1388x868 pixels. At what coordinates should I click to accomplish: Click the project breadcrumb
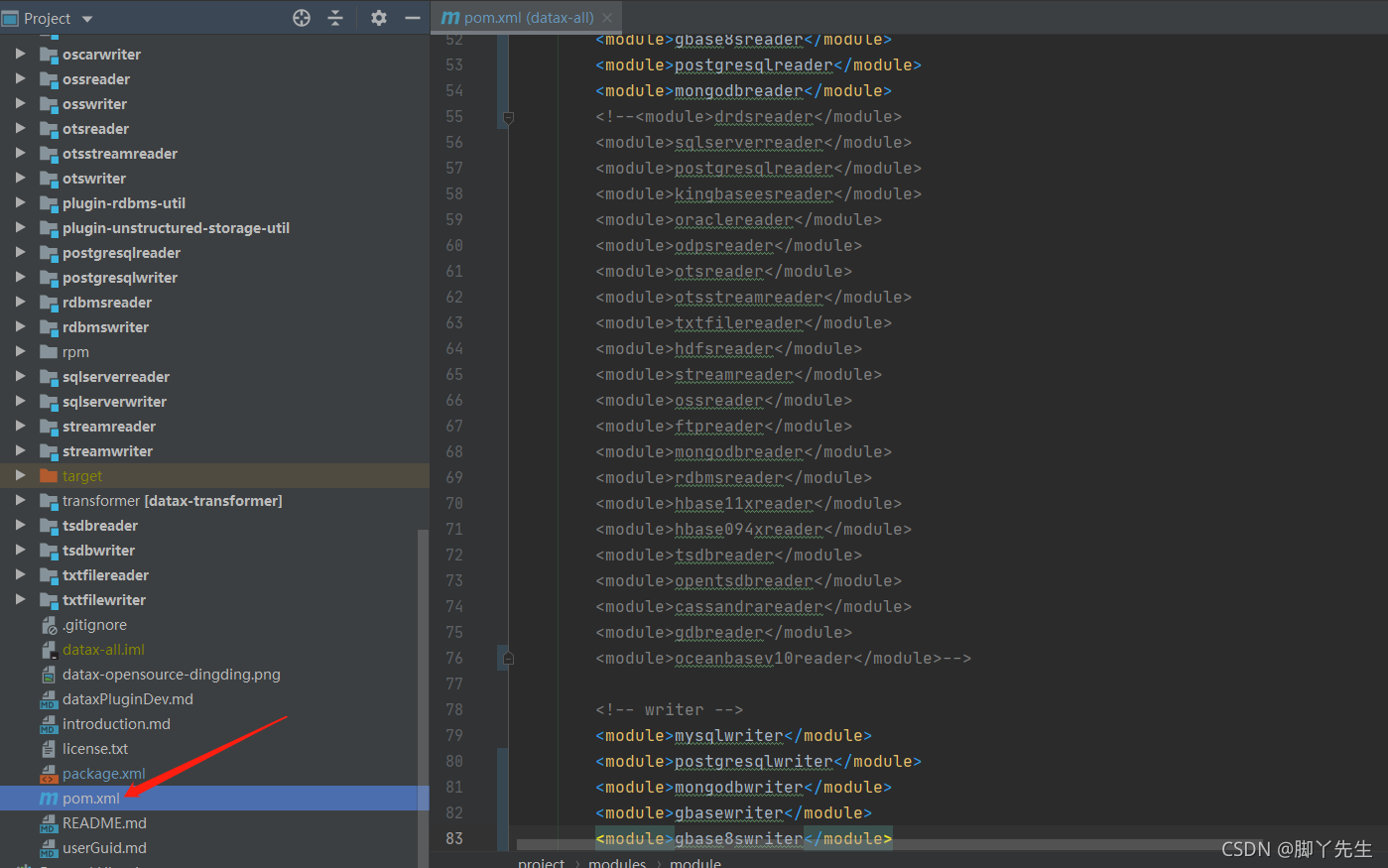click(541, 862)
